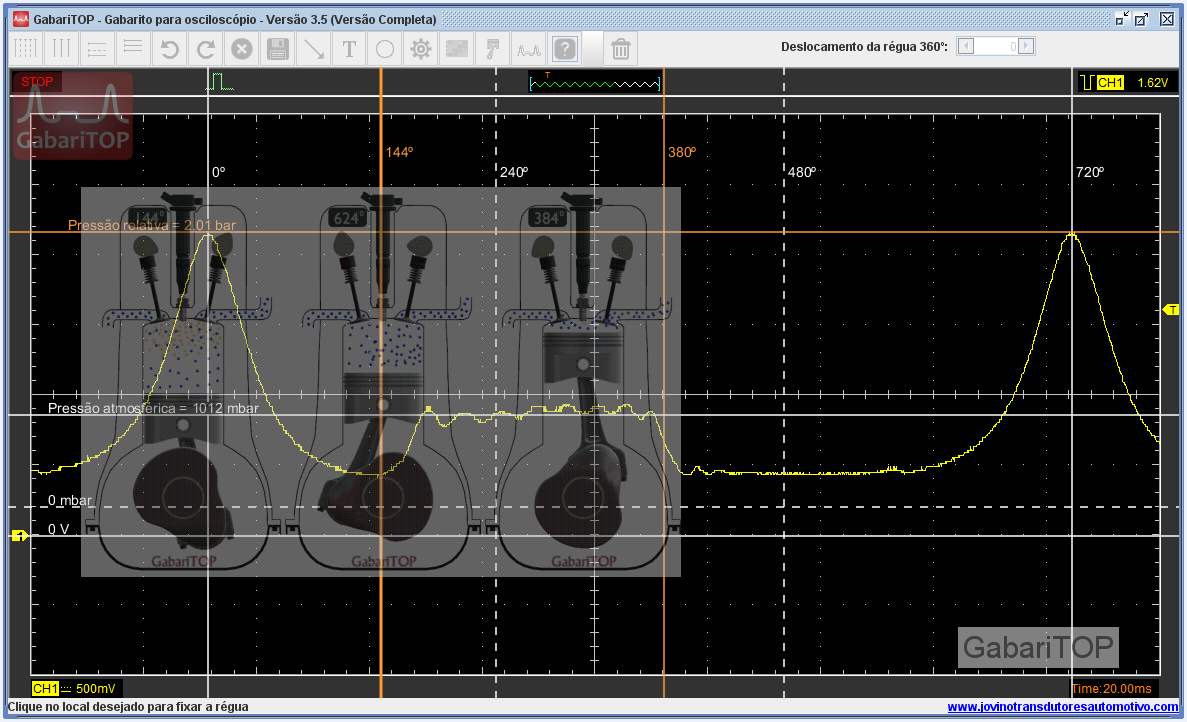Click the yellow channel ground level marker
Screen dimensions: 1187x722
(20, 536)
